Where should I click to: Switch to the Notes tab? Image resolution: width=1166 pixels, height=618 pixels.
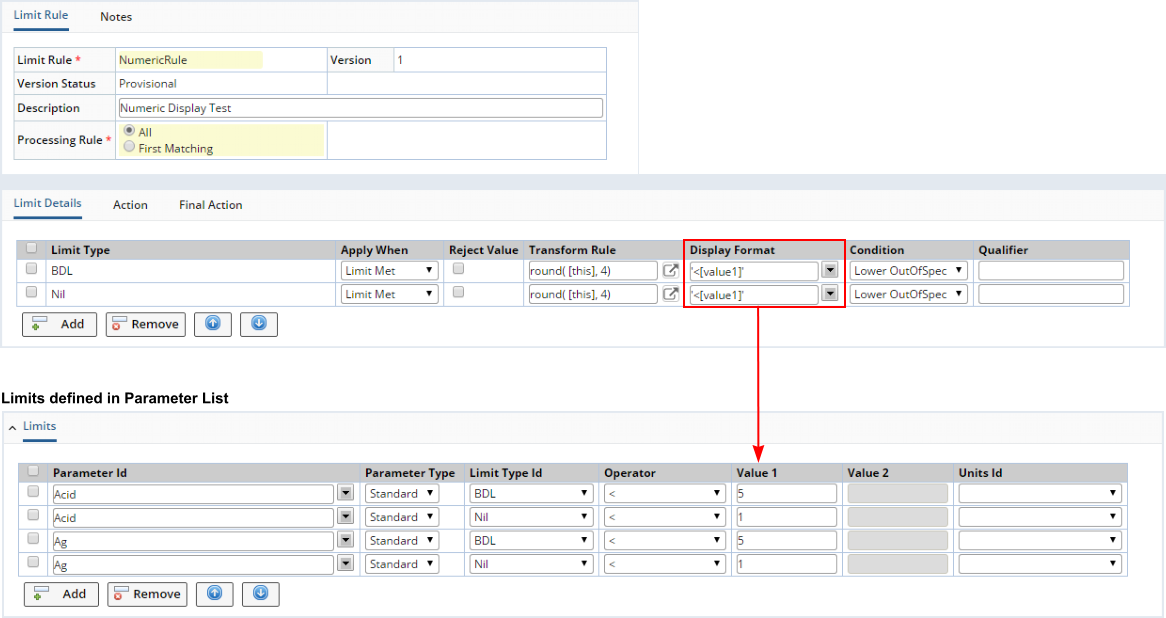click(116, 16)
